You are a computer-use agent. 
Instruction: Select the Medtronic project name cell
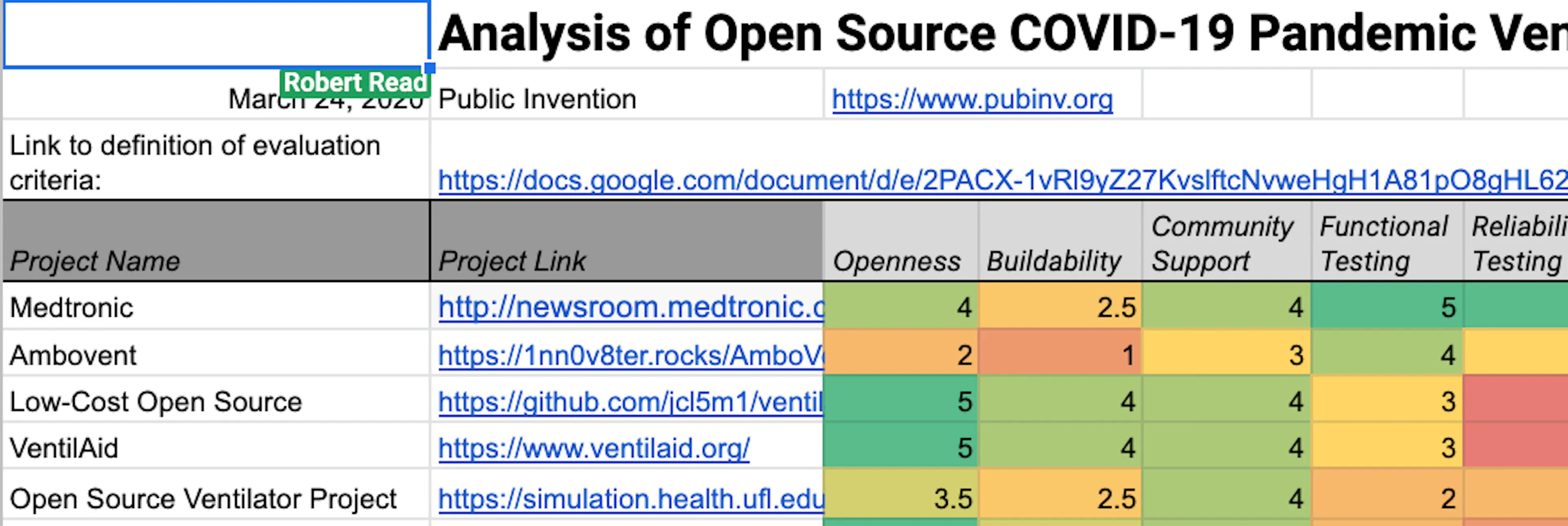(x=216, y=306)
